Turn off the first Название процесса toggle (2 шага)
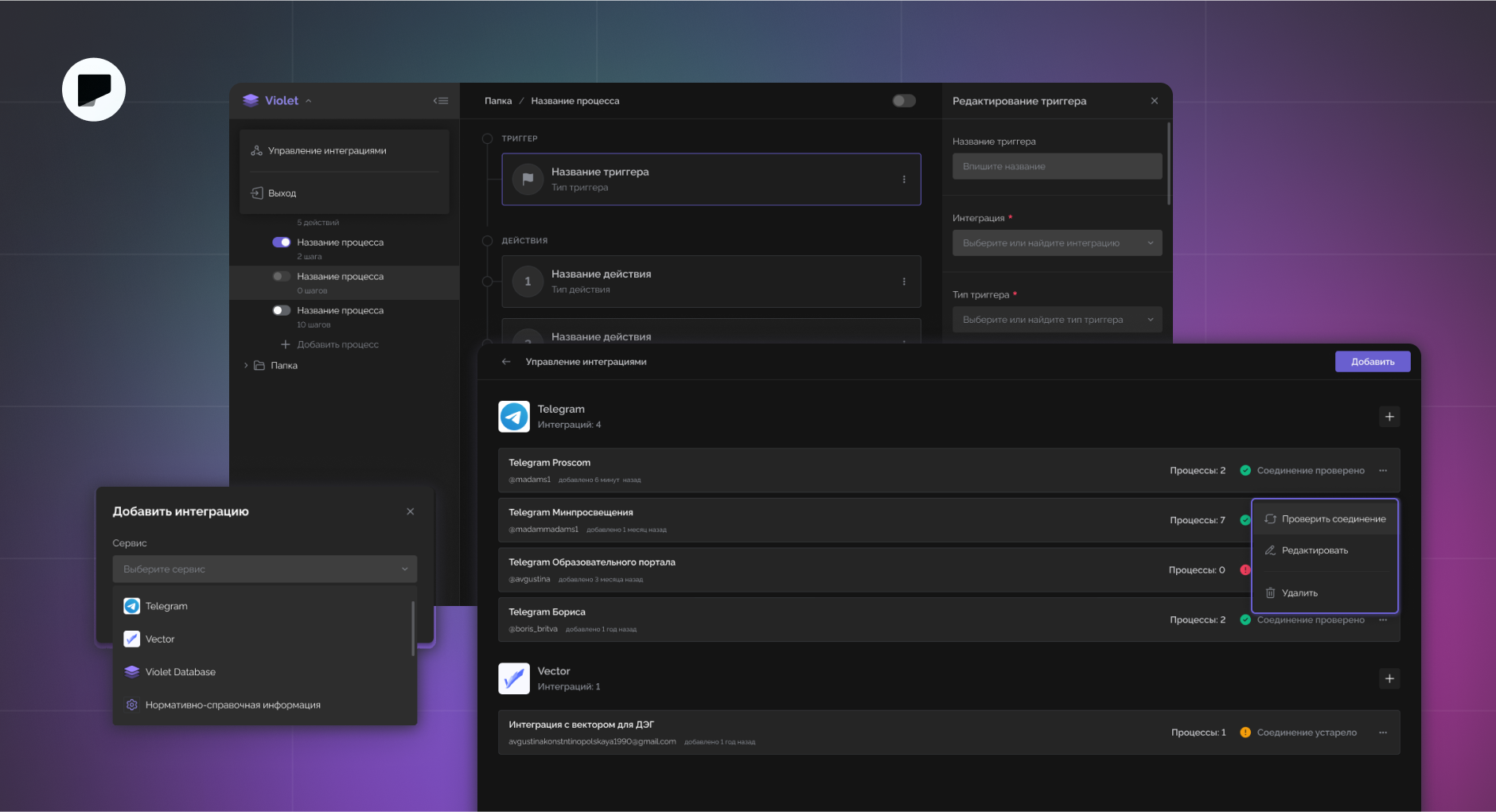 pyautogui.click(x=282, y=243)
